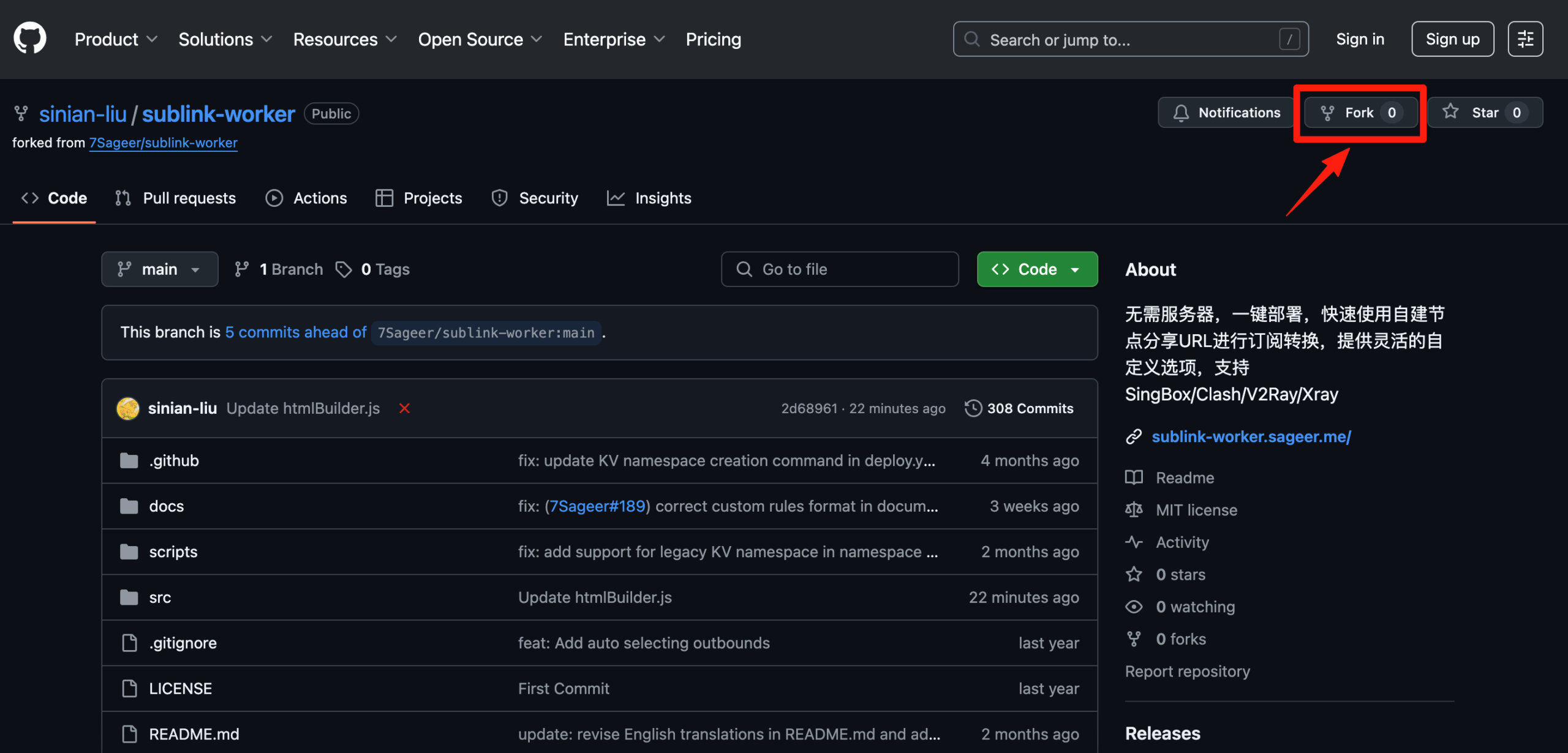Open the sublink-worker repository link
Screen dimensions: 1568x753
[219, 114]
